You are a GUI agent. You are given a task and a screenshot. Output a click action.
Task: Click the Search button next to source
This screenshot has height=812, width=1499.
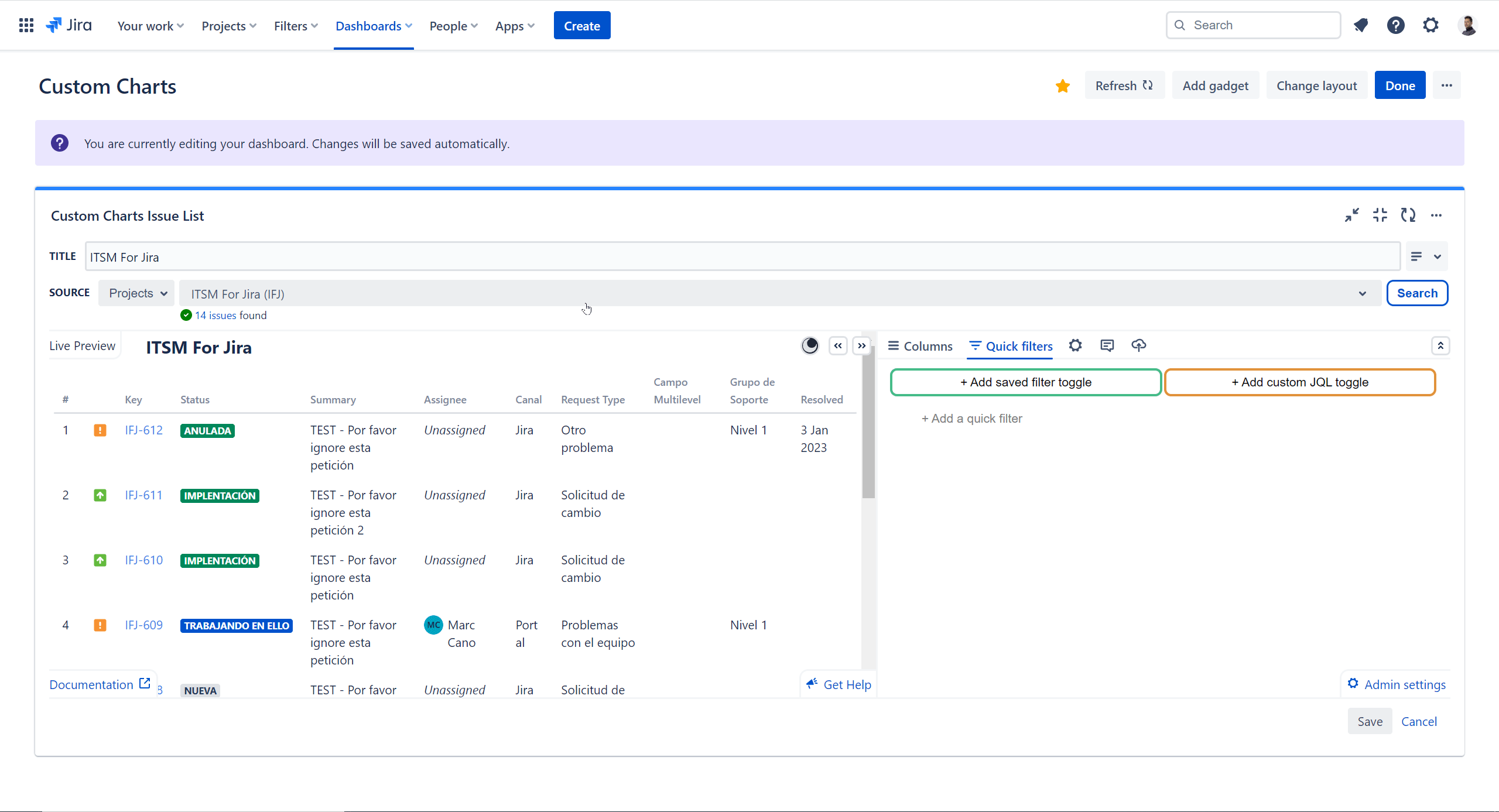coord(1417,293)
